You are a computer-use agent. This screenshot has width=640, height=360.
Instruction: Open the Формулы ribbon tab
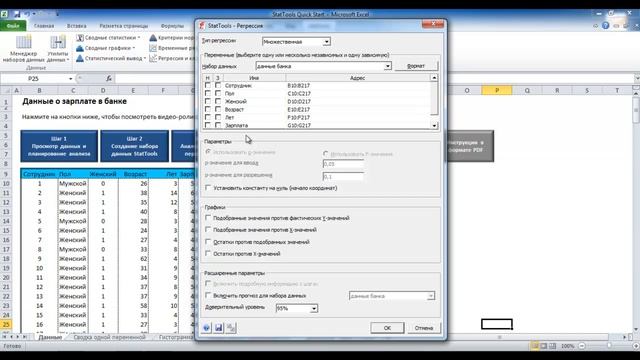tap(172, 26)
